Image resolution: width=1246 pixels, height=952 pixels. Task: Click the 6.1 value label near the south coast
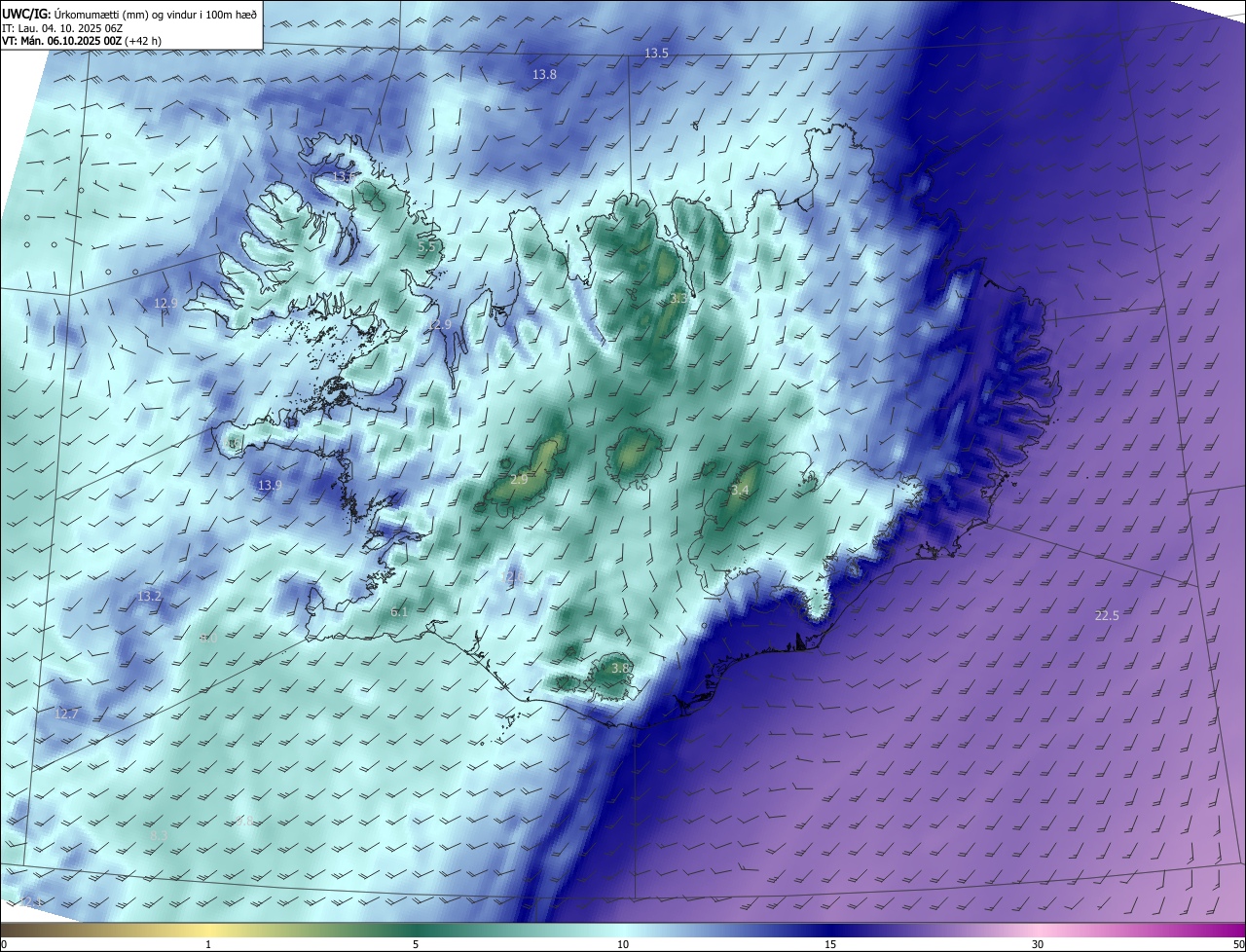pyautogui.click(x=399, y=611)
